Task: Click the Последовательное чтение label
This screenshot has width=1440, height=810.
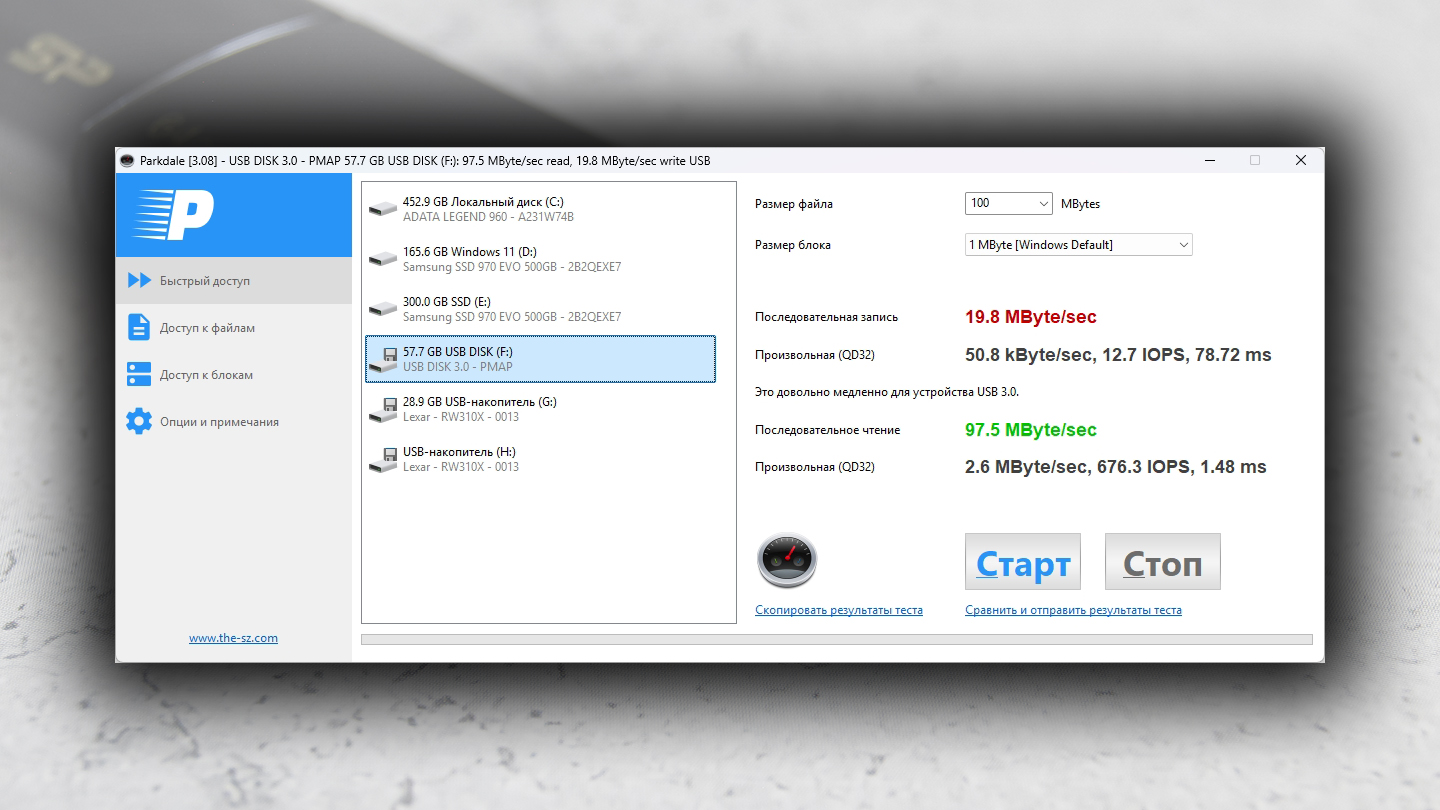Action: click(828, 430)
